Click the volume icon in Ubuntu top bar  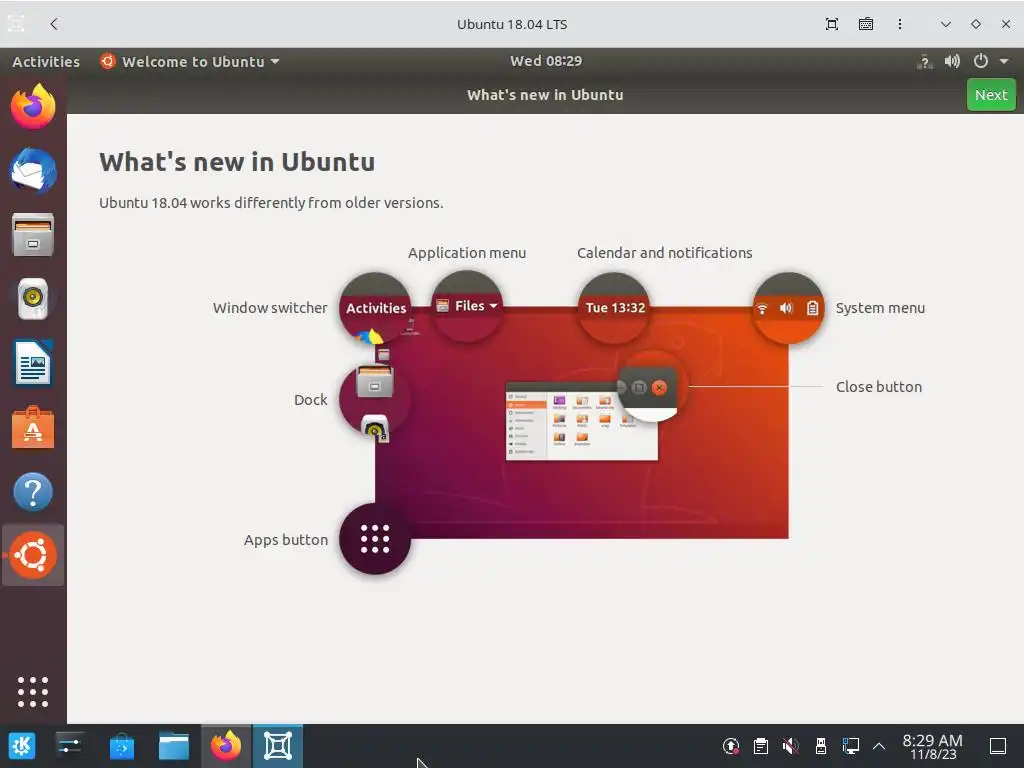(952, 61)
